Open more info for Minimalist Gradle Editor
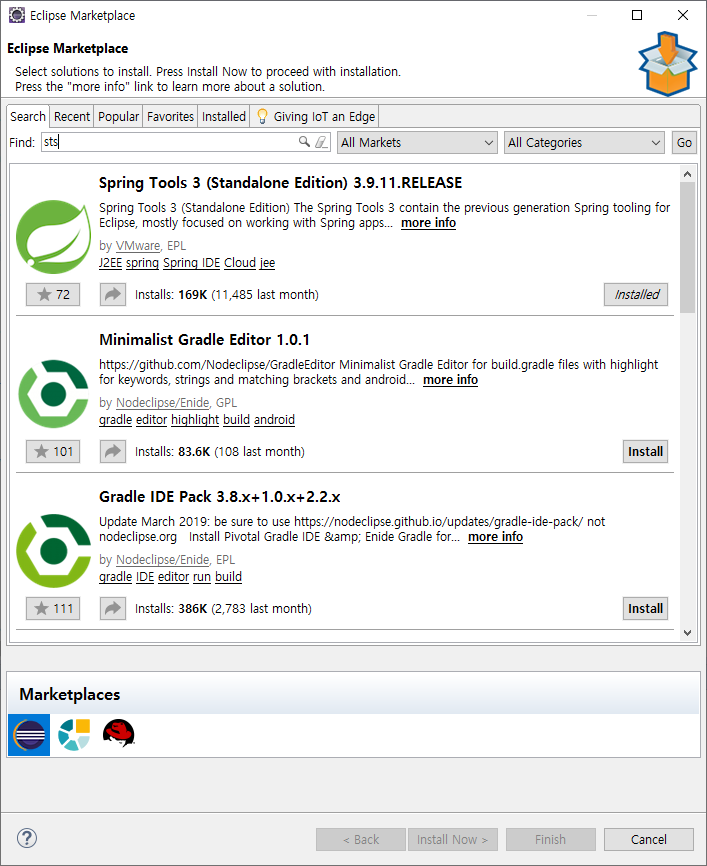The width and height of the screenshot is (707, 866). pos(450,379)
